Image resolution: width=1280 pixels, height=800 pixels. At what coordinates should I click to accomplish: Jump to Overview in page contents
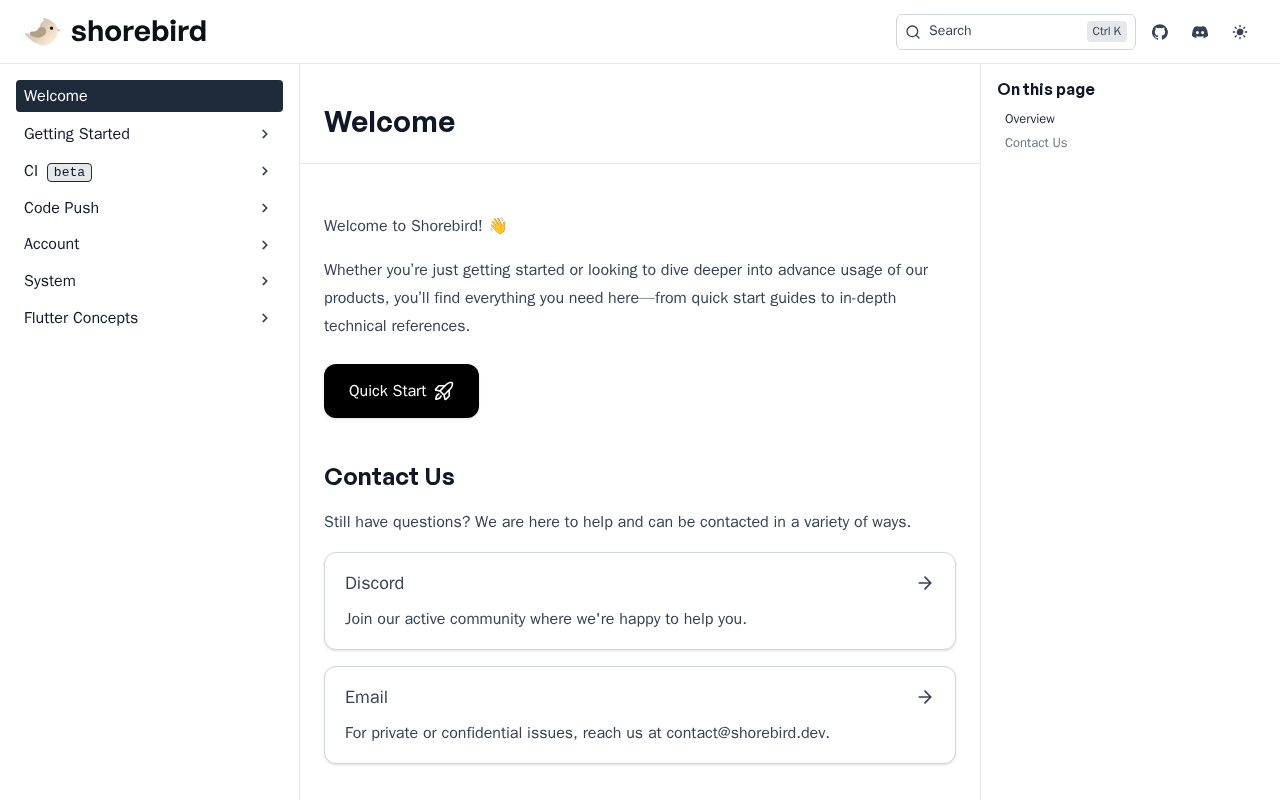(x=1029, y=119)
